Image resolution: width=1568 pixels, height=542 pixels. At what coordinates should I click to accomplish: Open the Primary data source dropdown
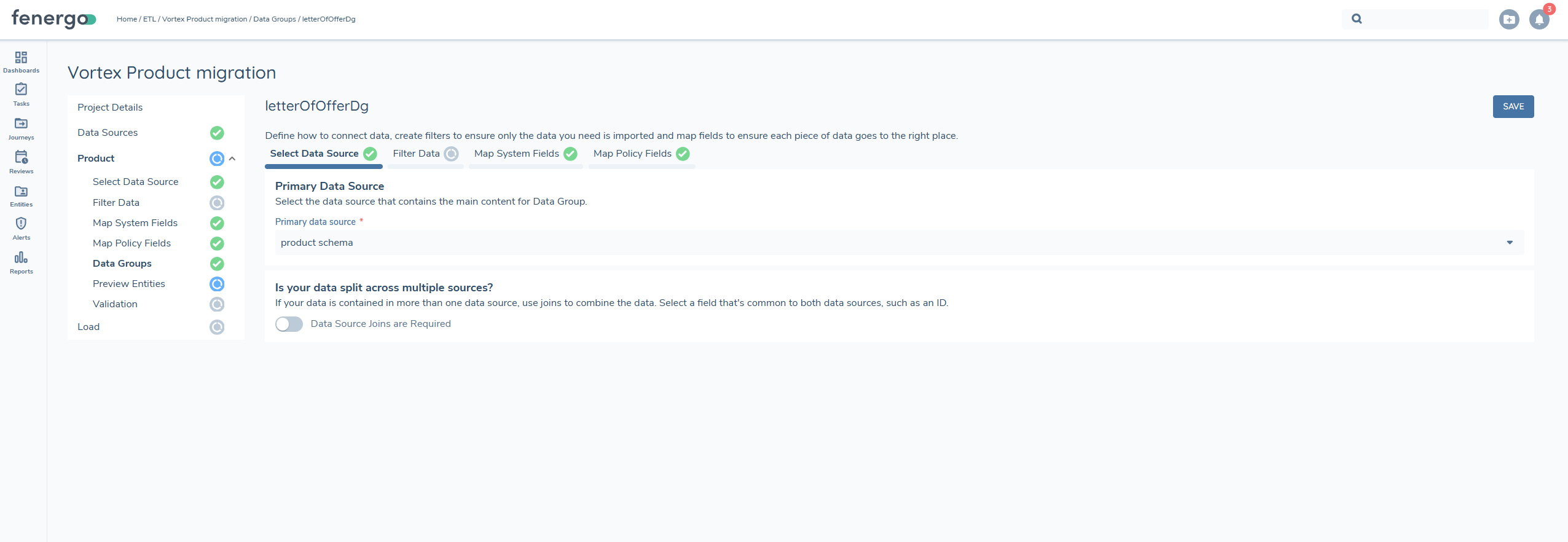pos(900,243)
